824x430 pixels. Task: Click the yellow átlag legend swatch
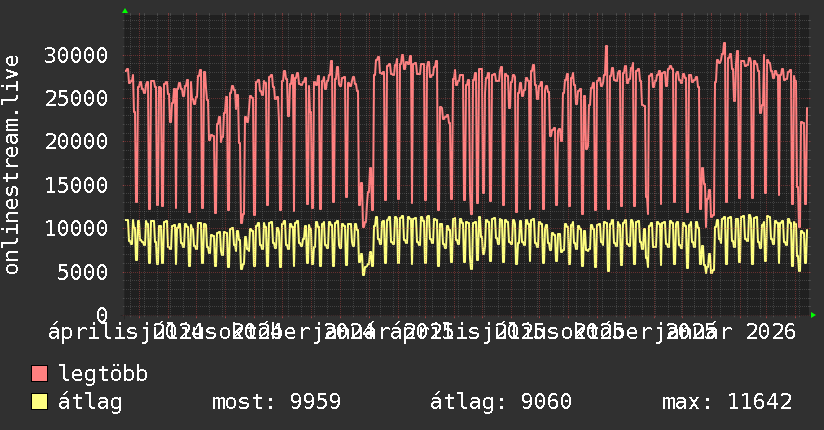[x=39, y=402]
